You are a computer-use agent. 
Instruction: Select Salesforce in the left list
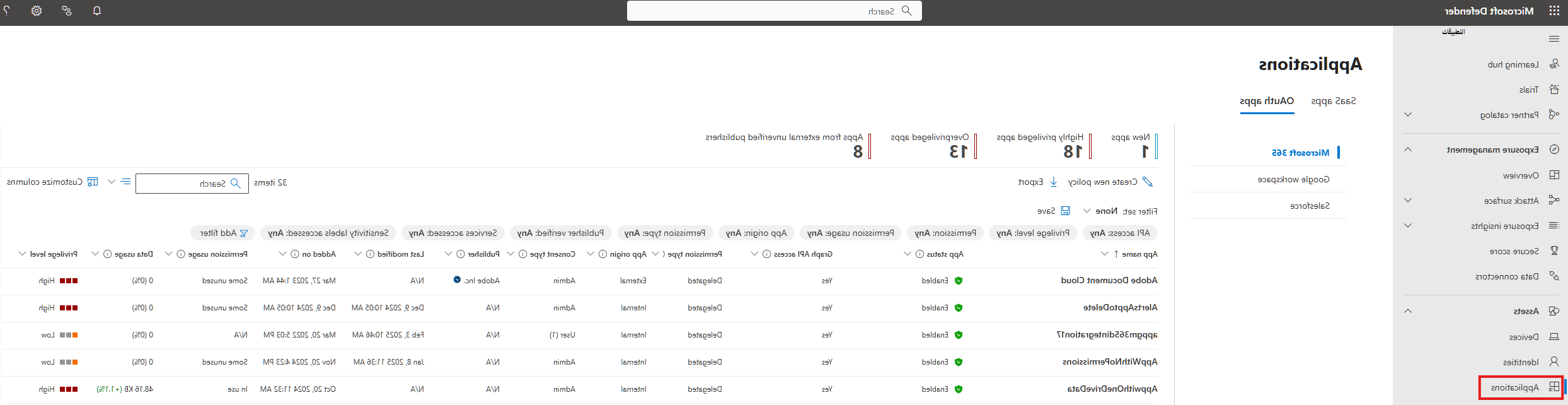pos(1310,206)
